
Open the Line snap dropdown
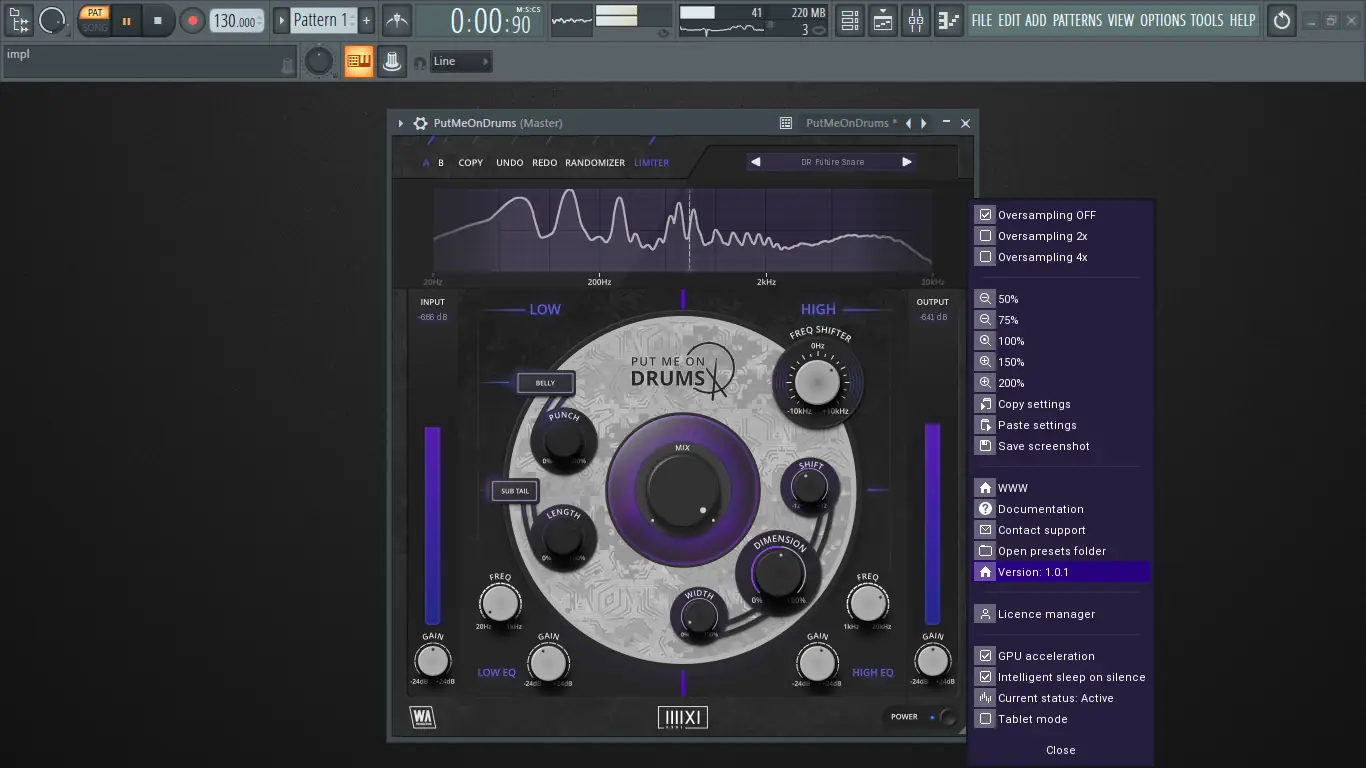pyautogui.click(x=461, y=62)
